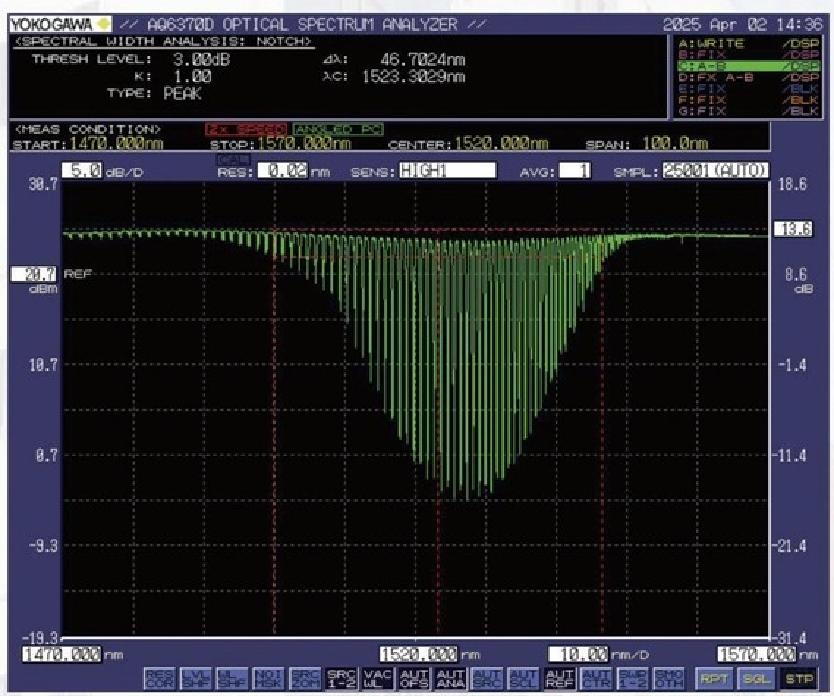Click CENTER: 1520.000nm measurement condition
The width and height of the screenshot is (834, 696).
point(468,144)
